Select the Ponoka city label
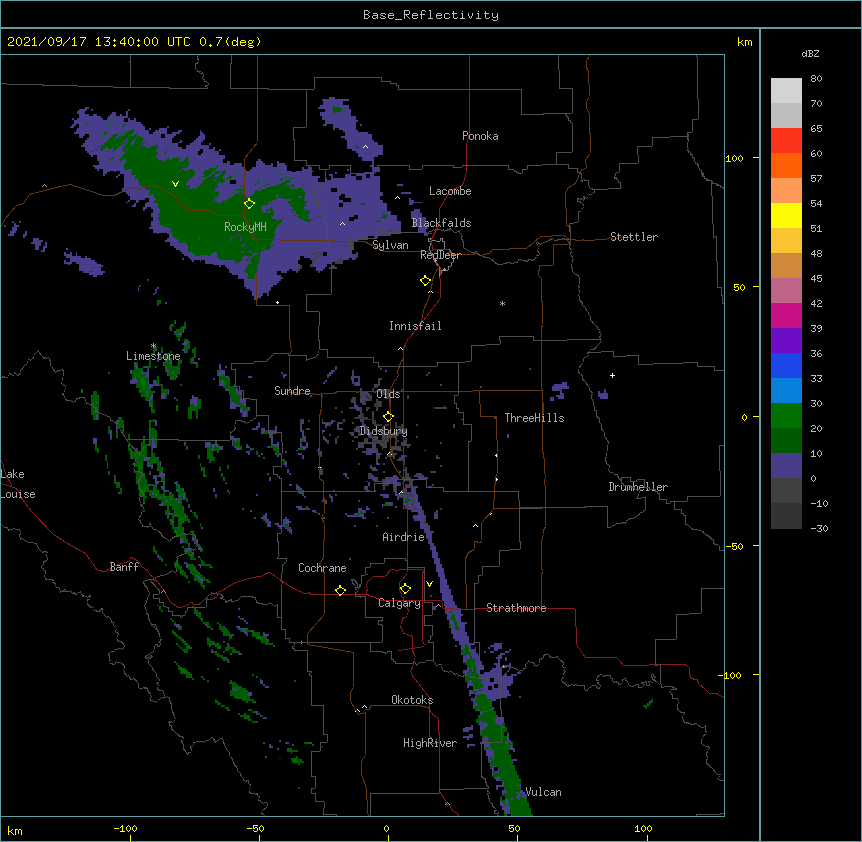The width and height of the screenshot is (862, 842). [480, 136]
